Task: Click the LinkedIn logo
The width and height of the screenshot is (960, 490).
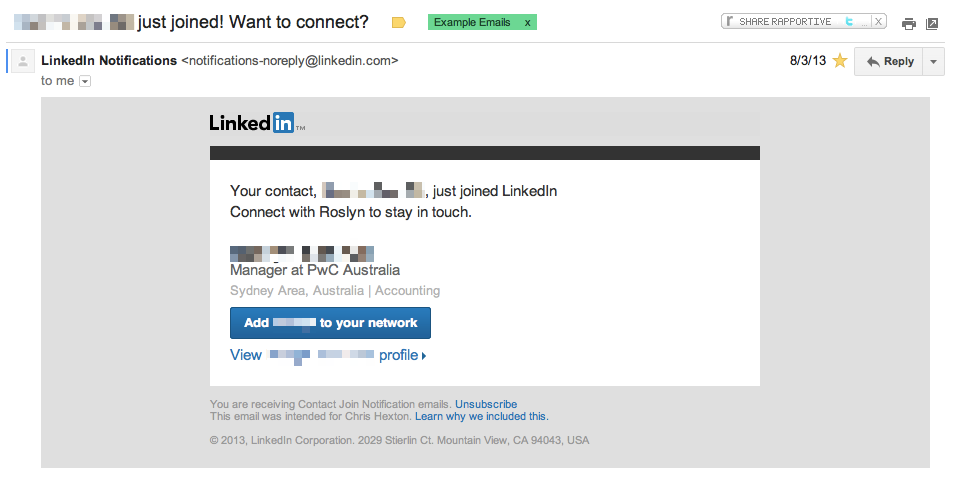Action: 256,123
